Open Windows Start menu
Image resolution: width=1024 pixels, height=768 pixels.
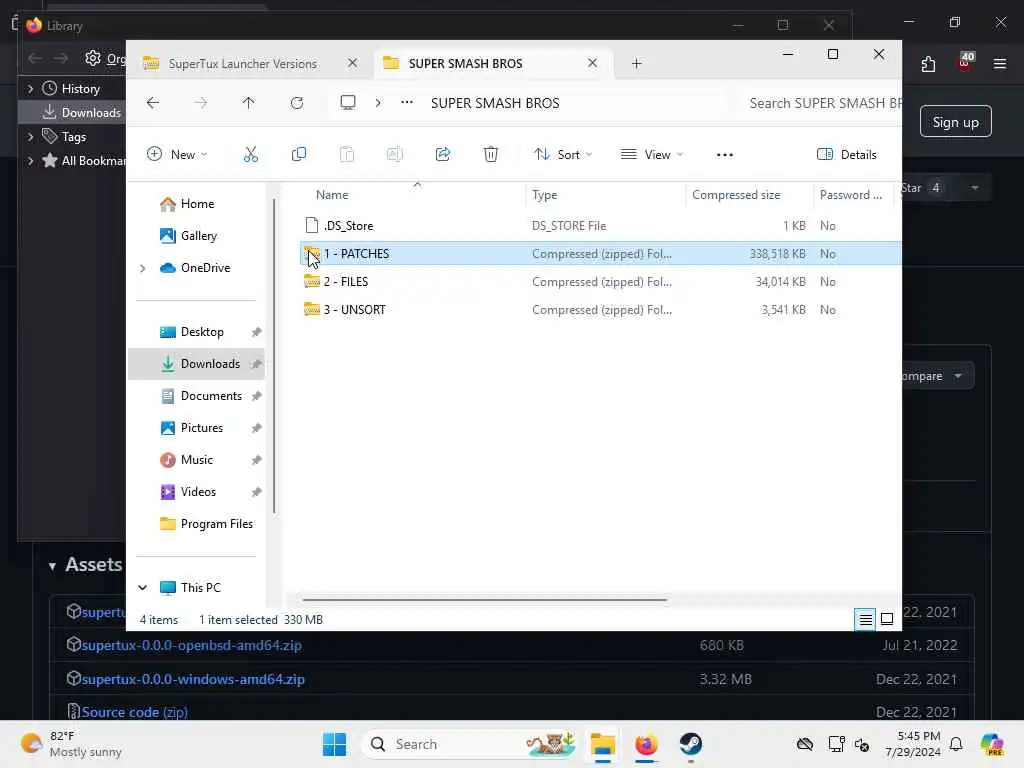pyautogui.click(x=334, y=744)
